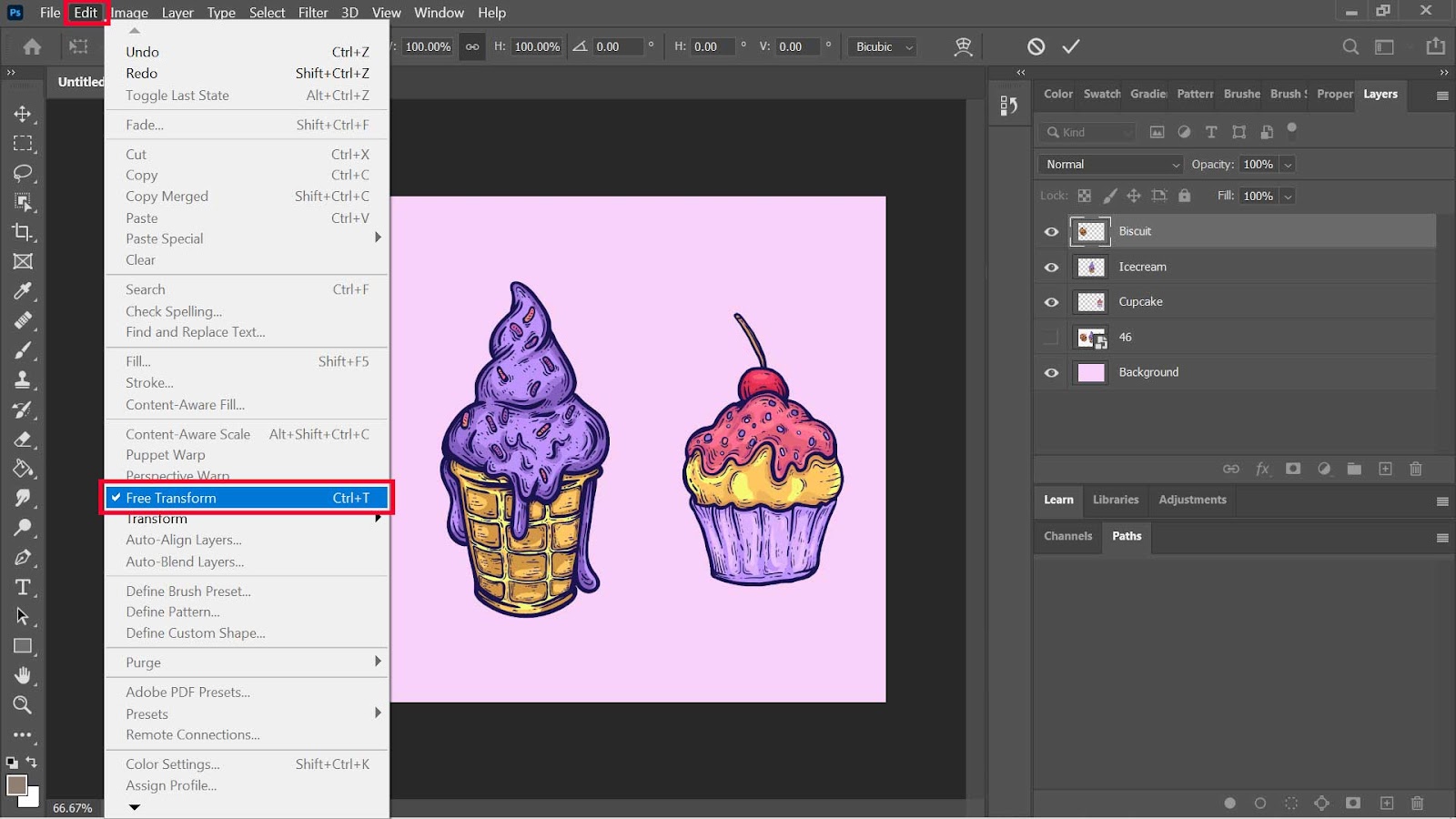Cancel transform with the circle-slash icon
This screenshot has width=1456, height=819.
[x=1036, y=46]
